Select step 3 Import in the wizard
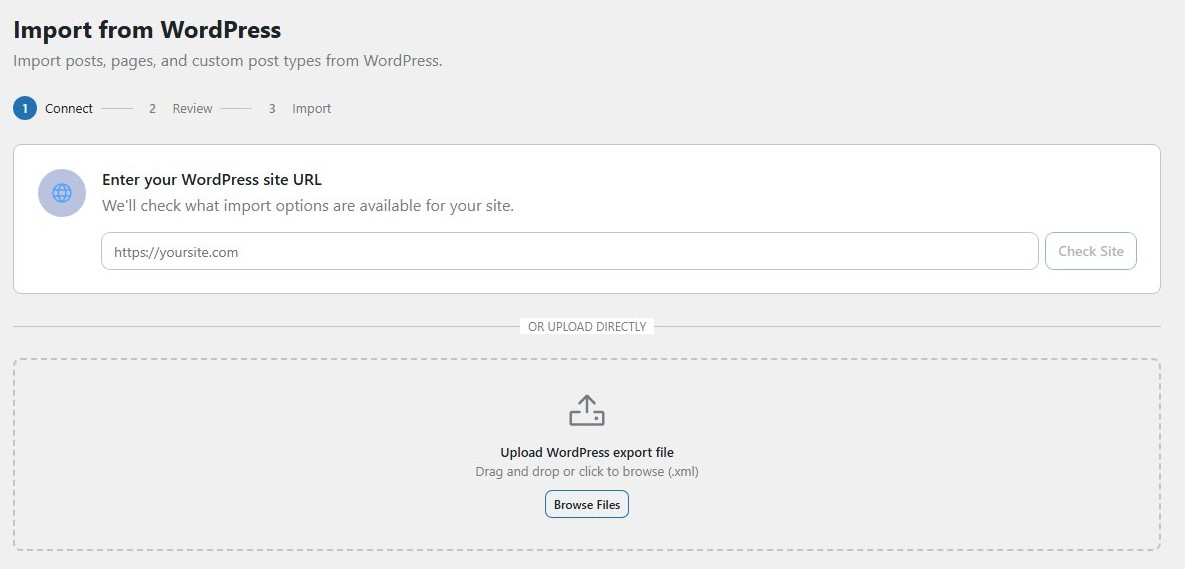The width and height of the screenshot is (1185, 569). click(299, 109)
